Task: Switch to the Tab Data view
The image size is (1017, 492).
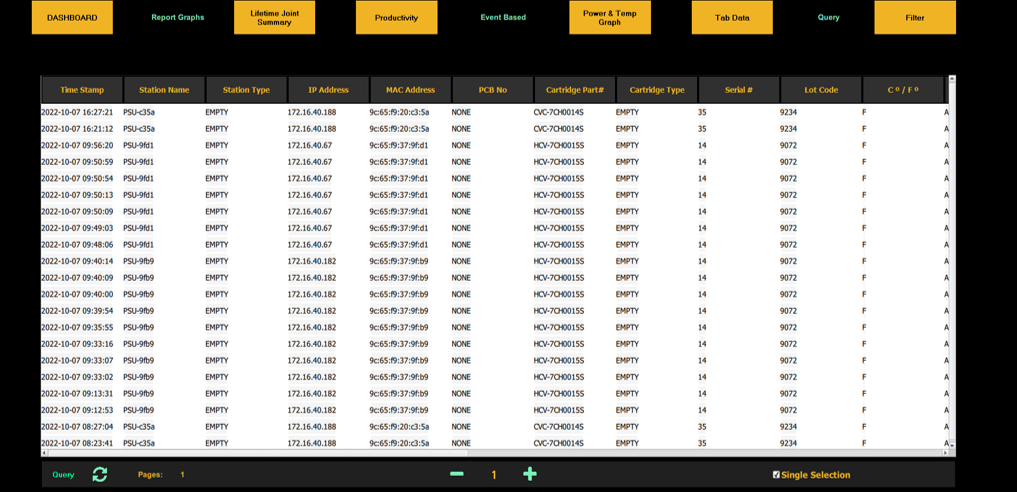Action: point(732,18)
